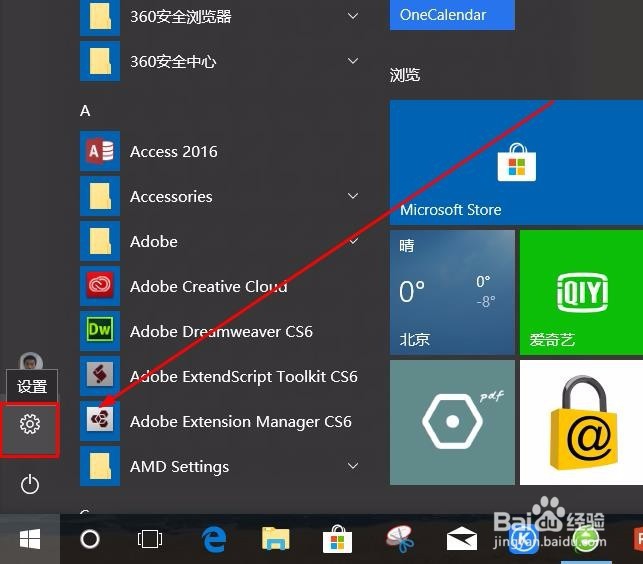
Task: Click the letter A group header
Action: [x=85, y=111]
